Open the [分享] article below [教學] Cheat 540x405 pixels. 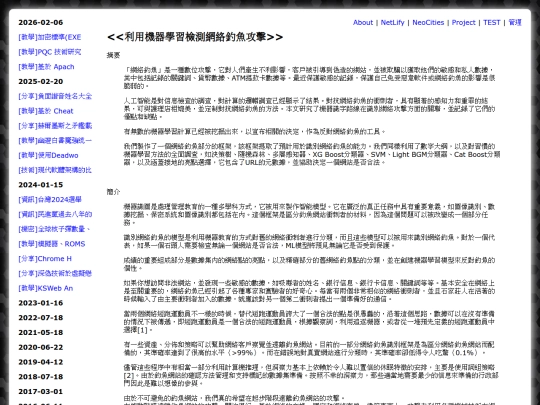[55, 126]
